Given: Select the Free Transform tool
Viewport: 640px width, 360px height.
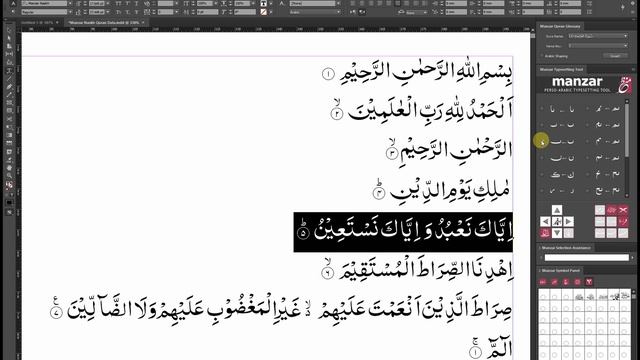Looking at the screenshot, I should tap(9, 127).
